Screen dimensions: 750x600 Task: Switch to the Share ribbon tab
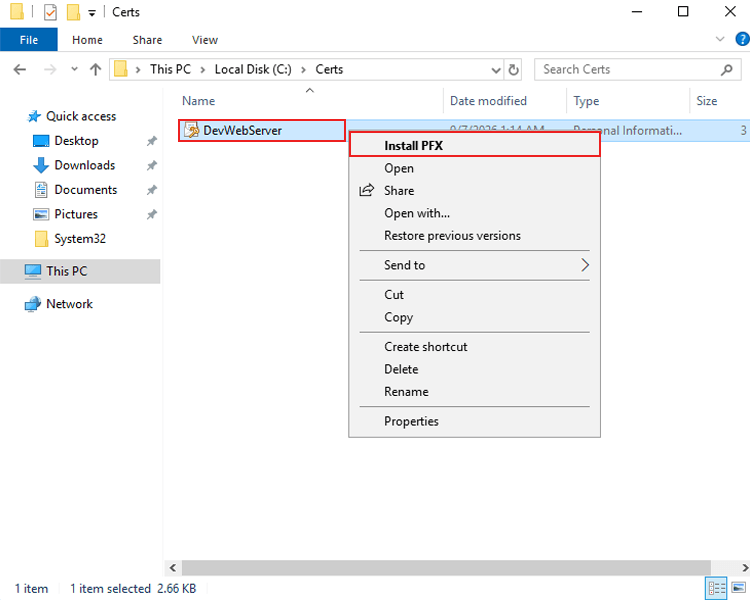(147, 40)
